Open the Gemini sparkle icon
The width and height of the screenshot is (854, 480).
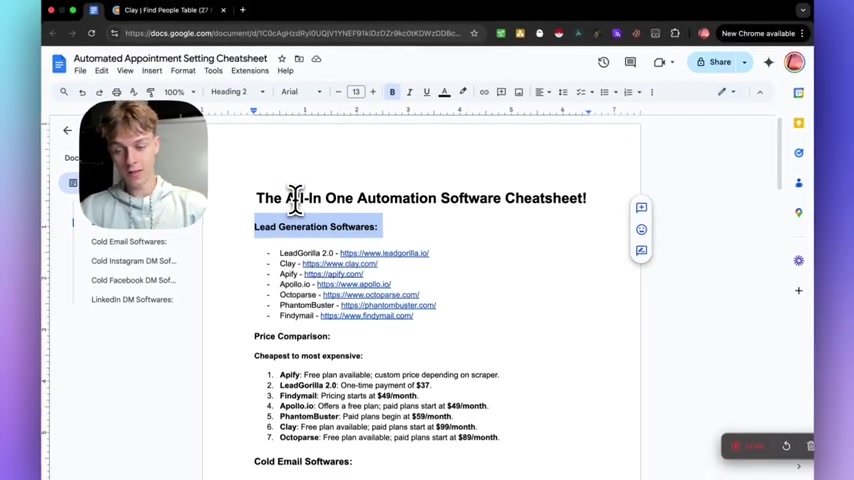768,62
